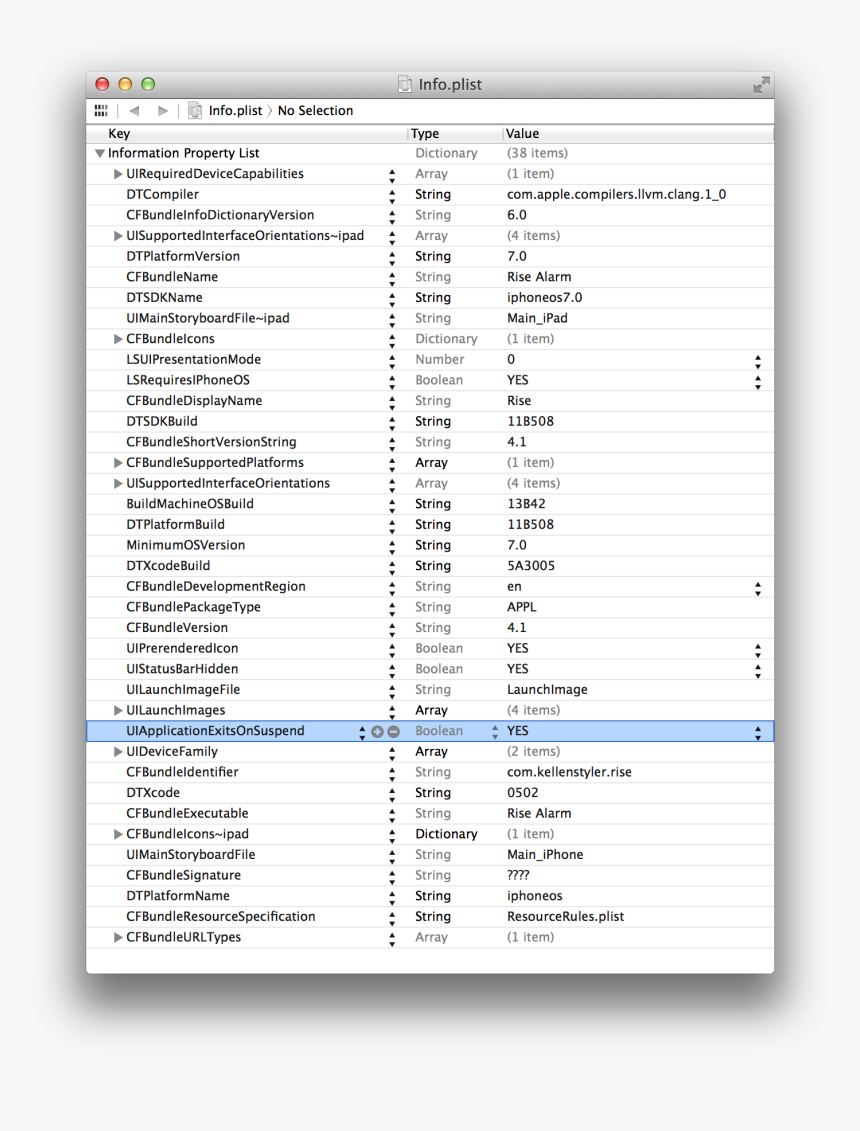Select the 13B42 value
This screenshot has width=860, height=1131.
coord(526,504)
